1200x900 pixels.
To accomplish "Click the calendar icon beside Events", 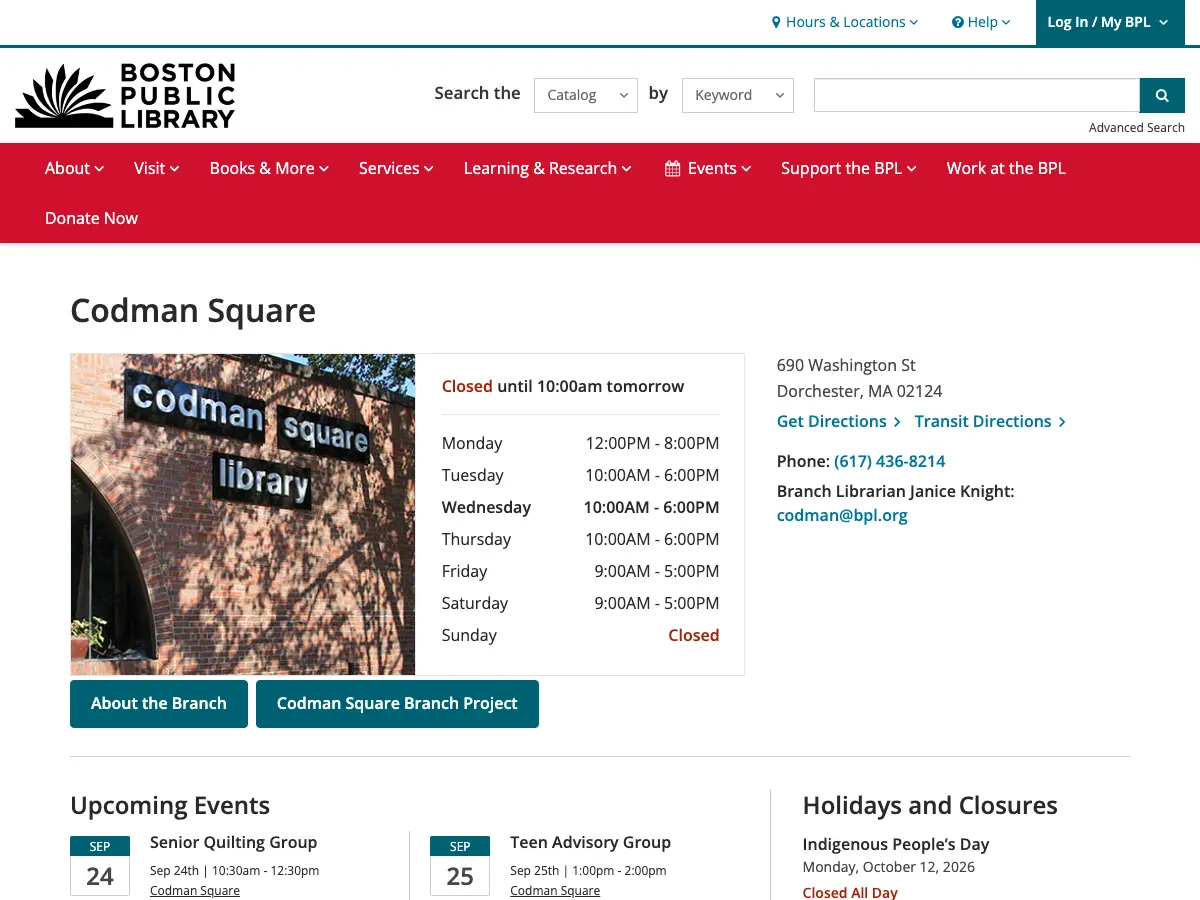I will pos(672,169).
